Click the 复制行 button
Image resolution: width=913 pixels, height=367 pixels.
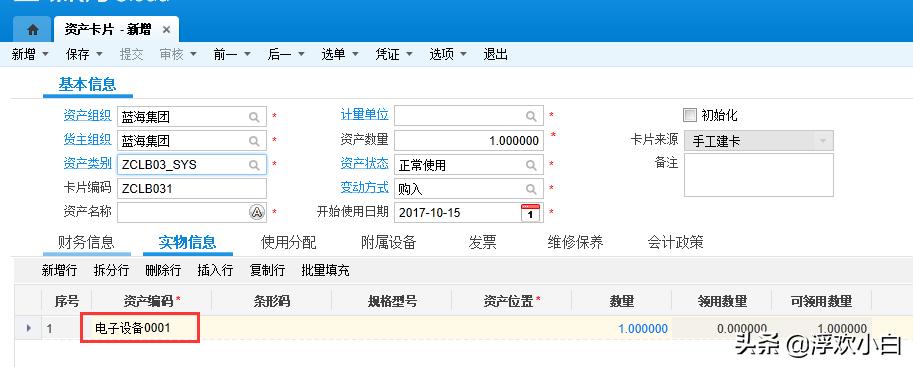[267, 270]
